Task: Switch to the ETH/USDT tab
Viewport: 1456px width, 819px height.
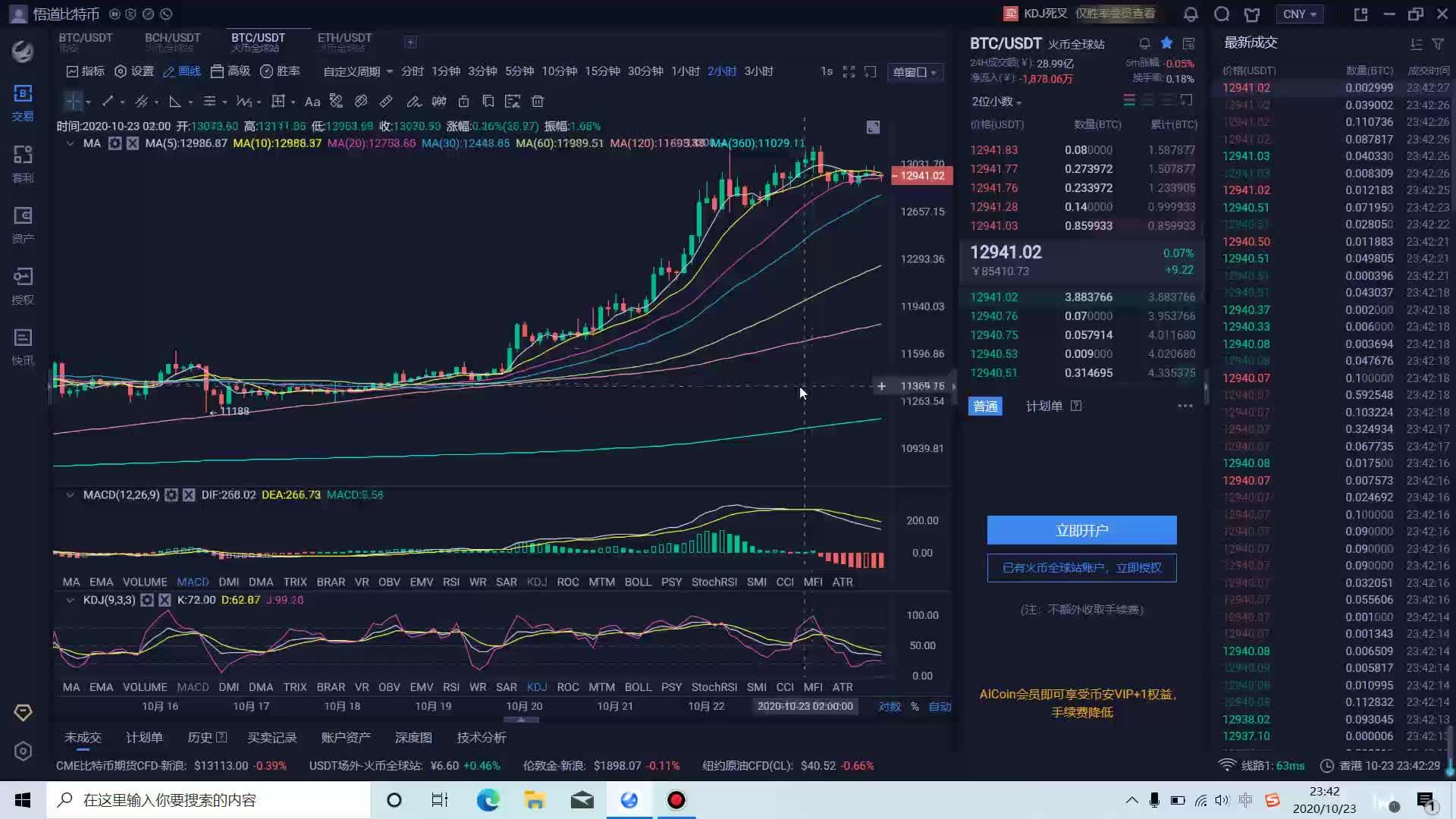Action: click(x=344, y=42)
